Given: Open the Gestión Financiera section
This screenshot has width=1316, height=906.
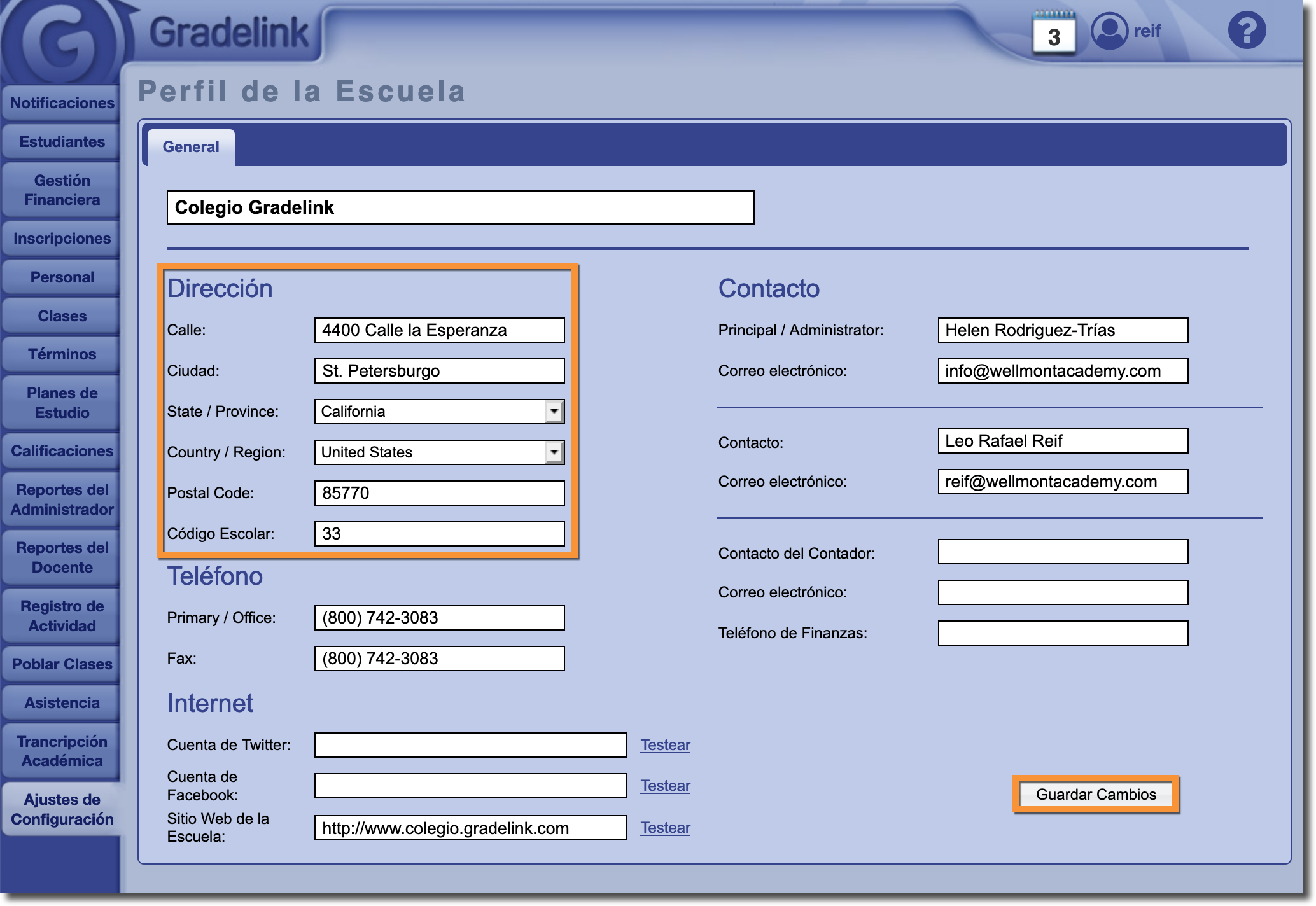Looking at the screenshot, I should coord(62,190).
